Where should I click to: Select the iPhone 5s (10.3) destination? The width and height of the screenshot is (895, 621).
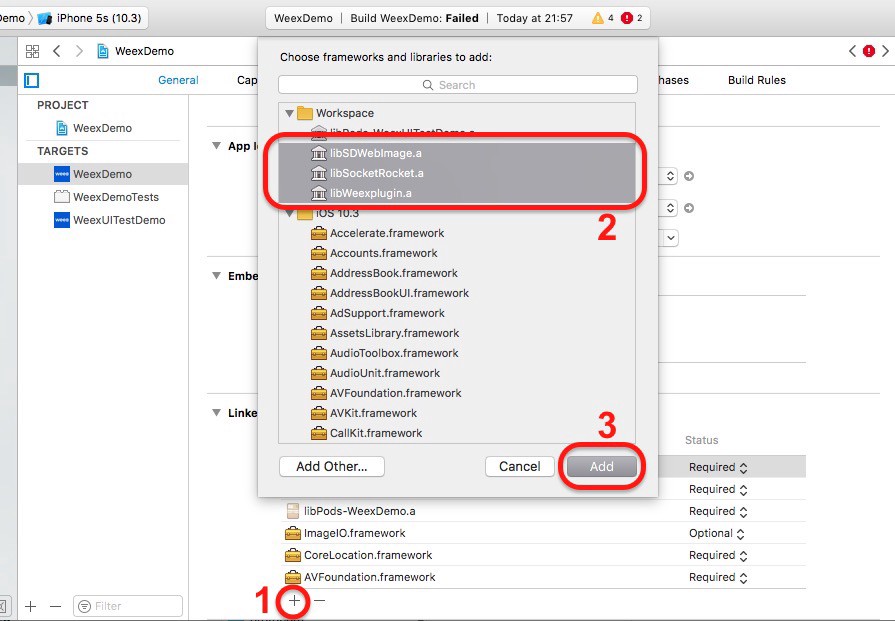91,18
